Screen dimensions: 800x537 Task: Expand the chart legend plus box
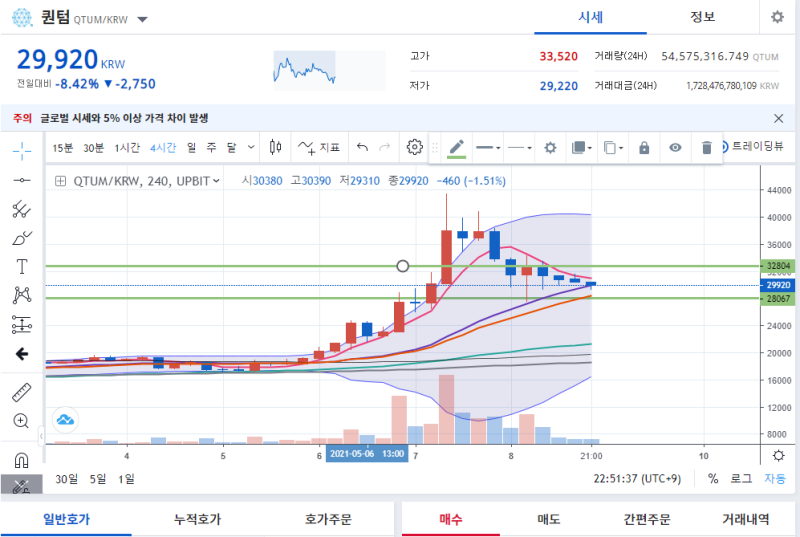[x=60, y=181]
